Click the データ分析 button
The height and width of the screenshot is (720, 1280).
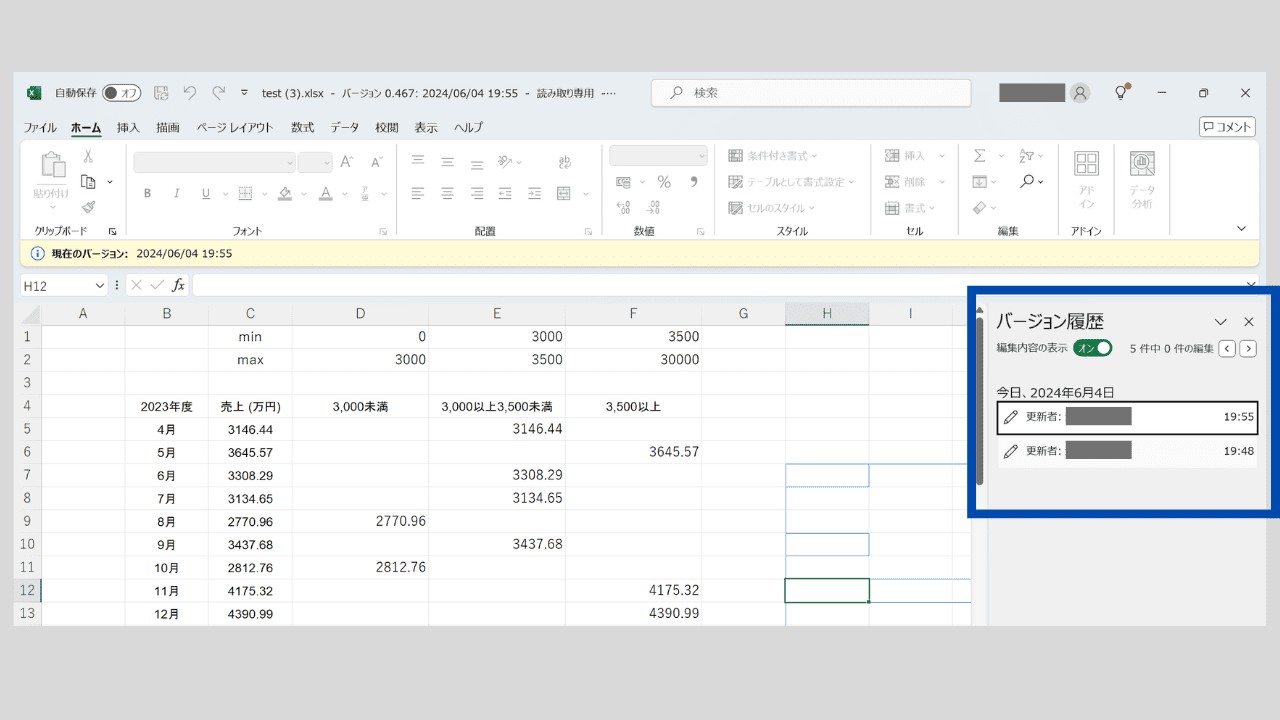coord(1142,180)
